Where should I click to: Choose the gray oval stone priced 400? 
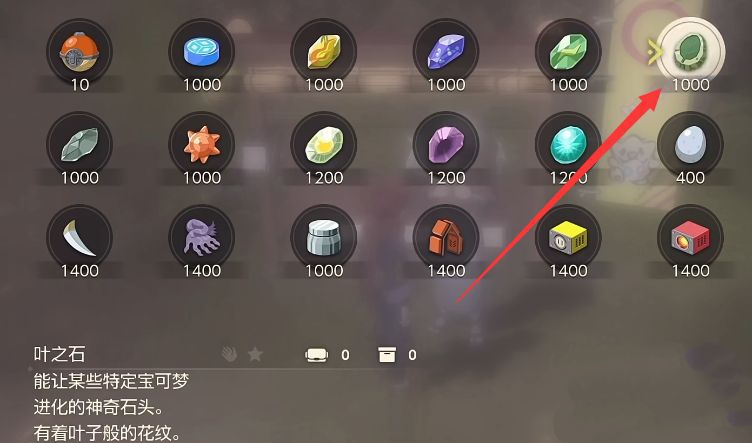point(690,145)
